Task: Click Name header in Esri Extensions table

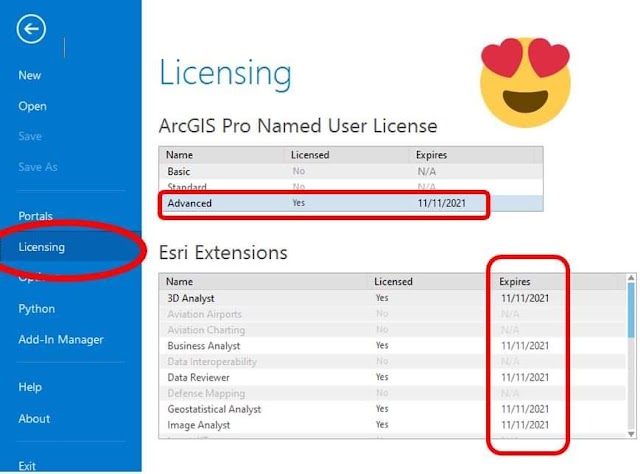Action: point(179,282)
